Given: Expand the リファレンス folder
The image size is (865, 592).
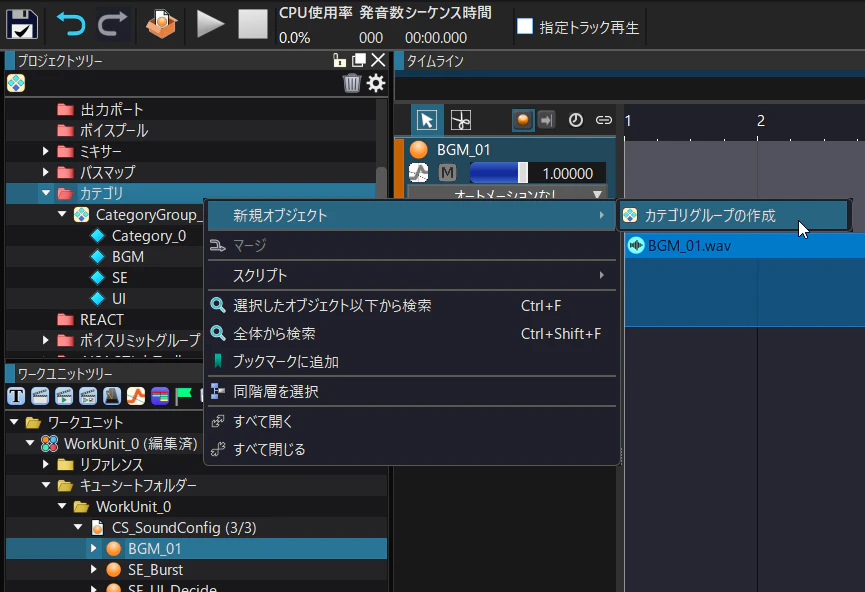Looking at the screenshot, I should [46, 465].
